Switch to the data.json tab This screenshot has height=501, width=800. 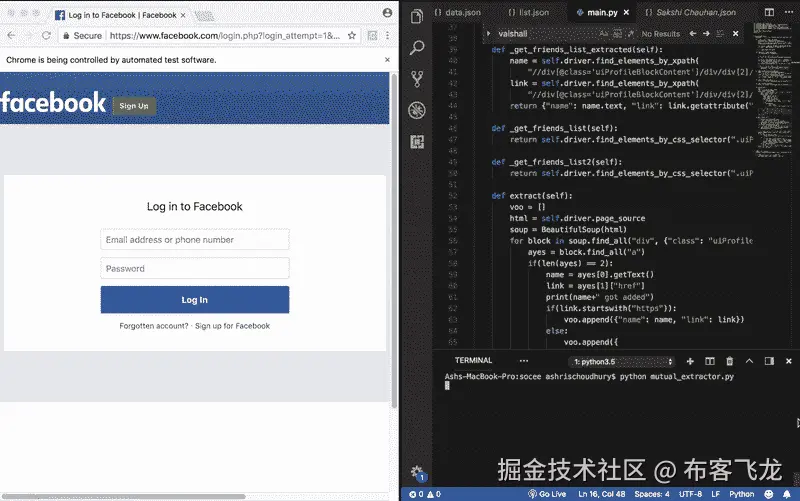(458, 12)
